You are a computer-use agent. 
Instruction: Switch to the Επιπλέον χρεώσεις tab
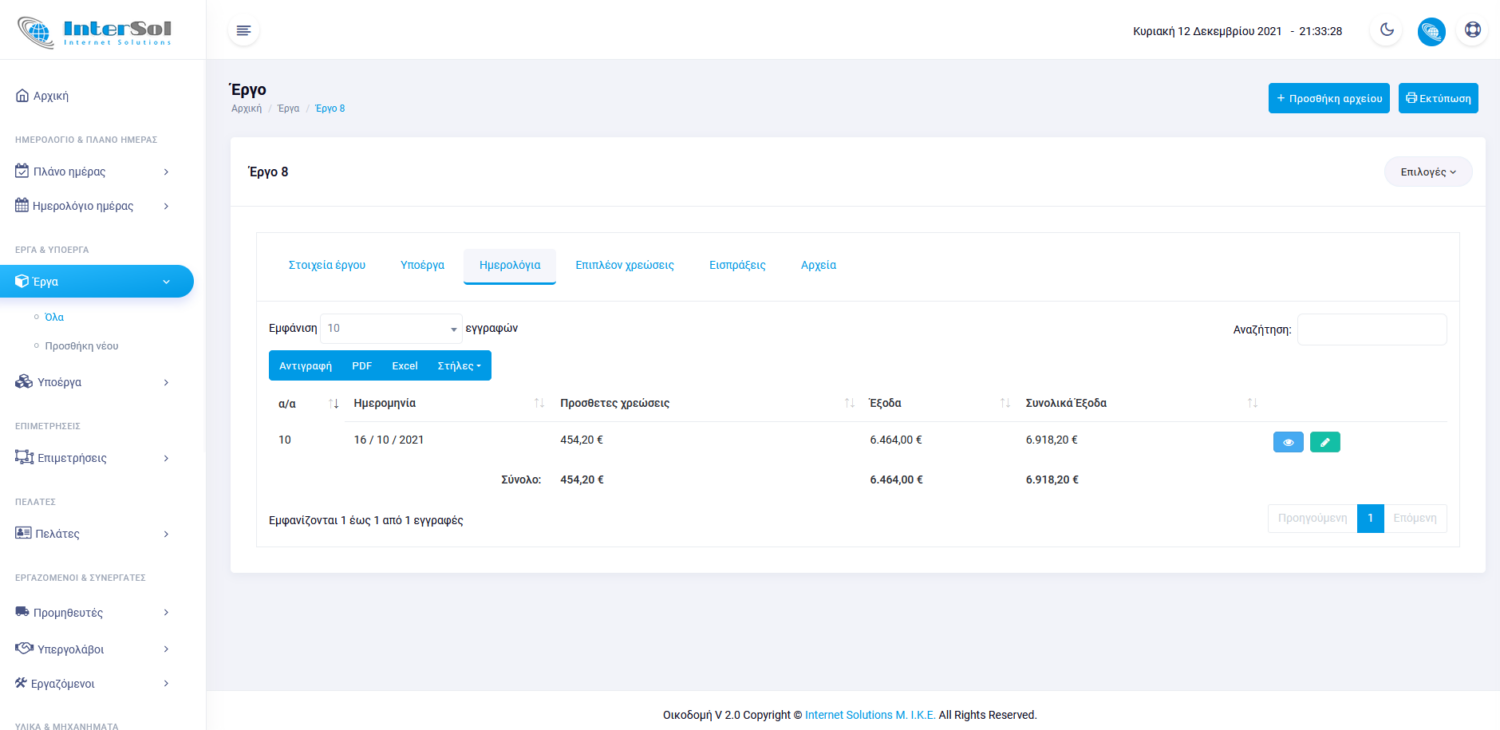point(624,266)
